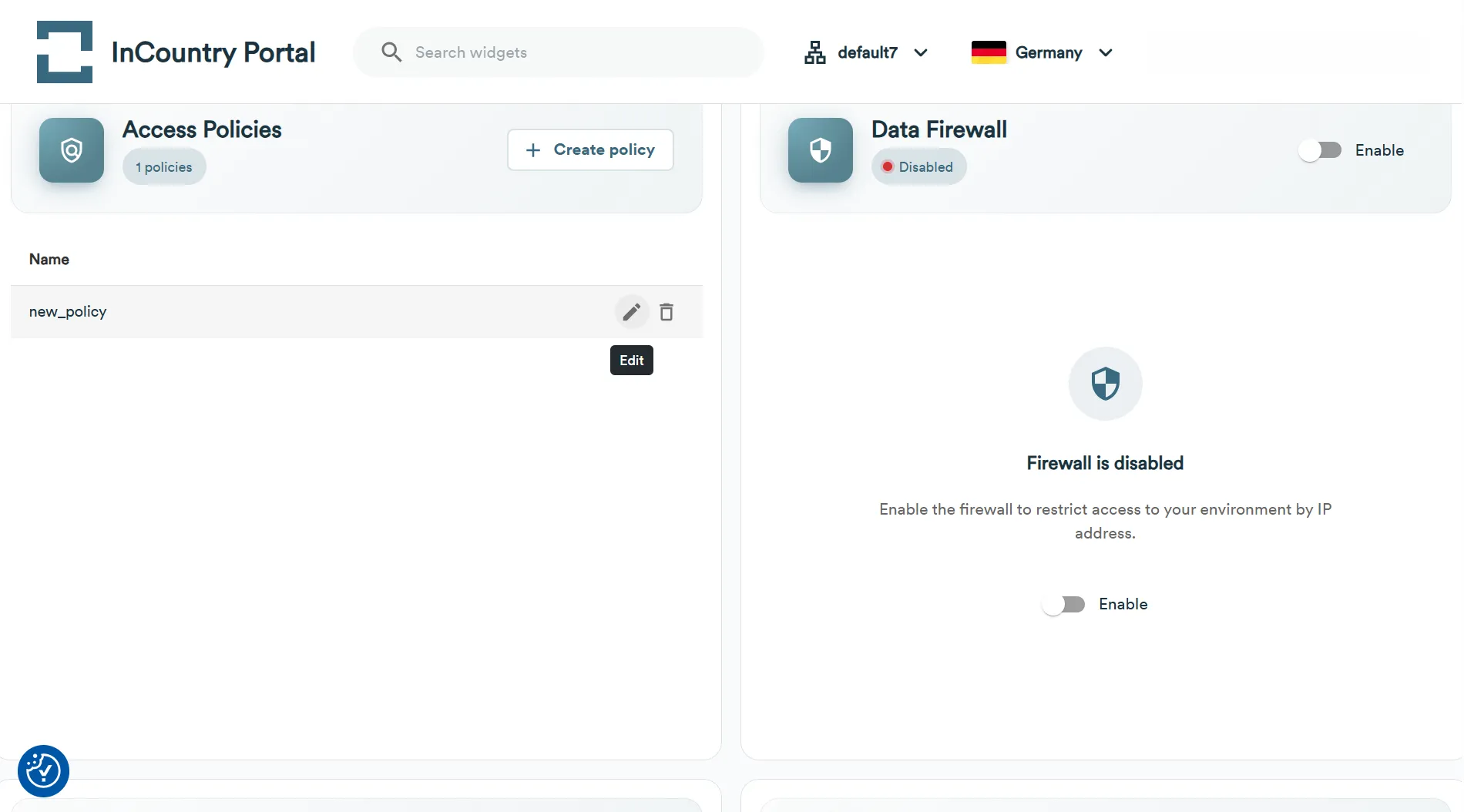Click the red Disabled status badge

click(918, 167)
